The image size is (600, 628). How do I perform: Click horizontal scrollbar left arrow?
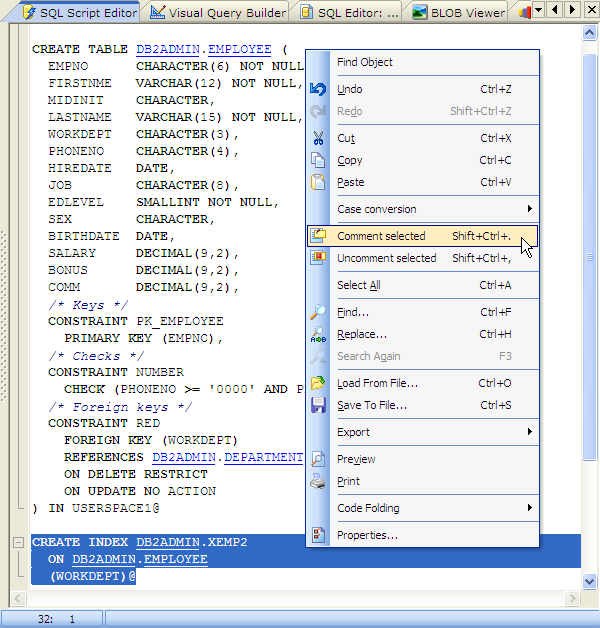coord(17,599)
